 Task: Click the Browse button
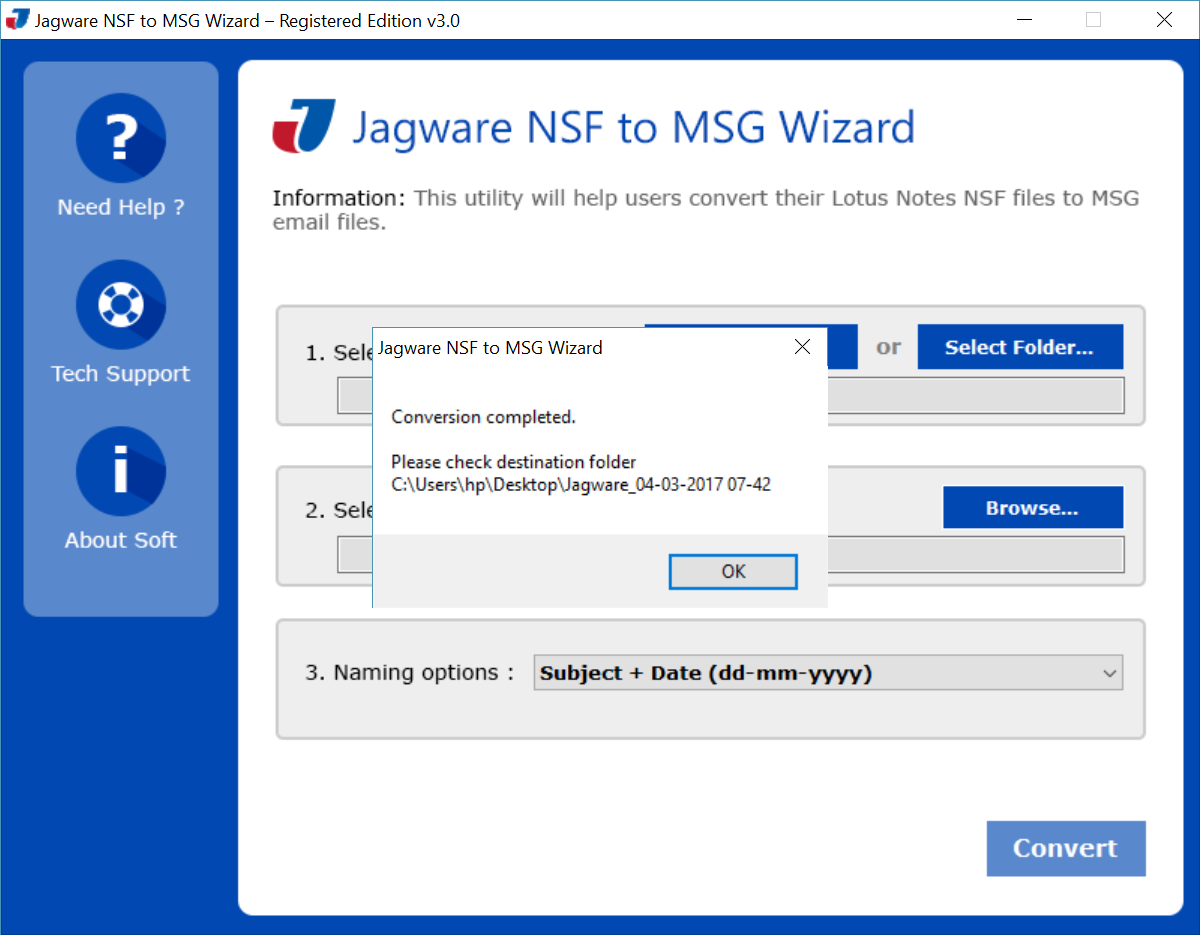tap(1033, 508)
